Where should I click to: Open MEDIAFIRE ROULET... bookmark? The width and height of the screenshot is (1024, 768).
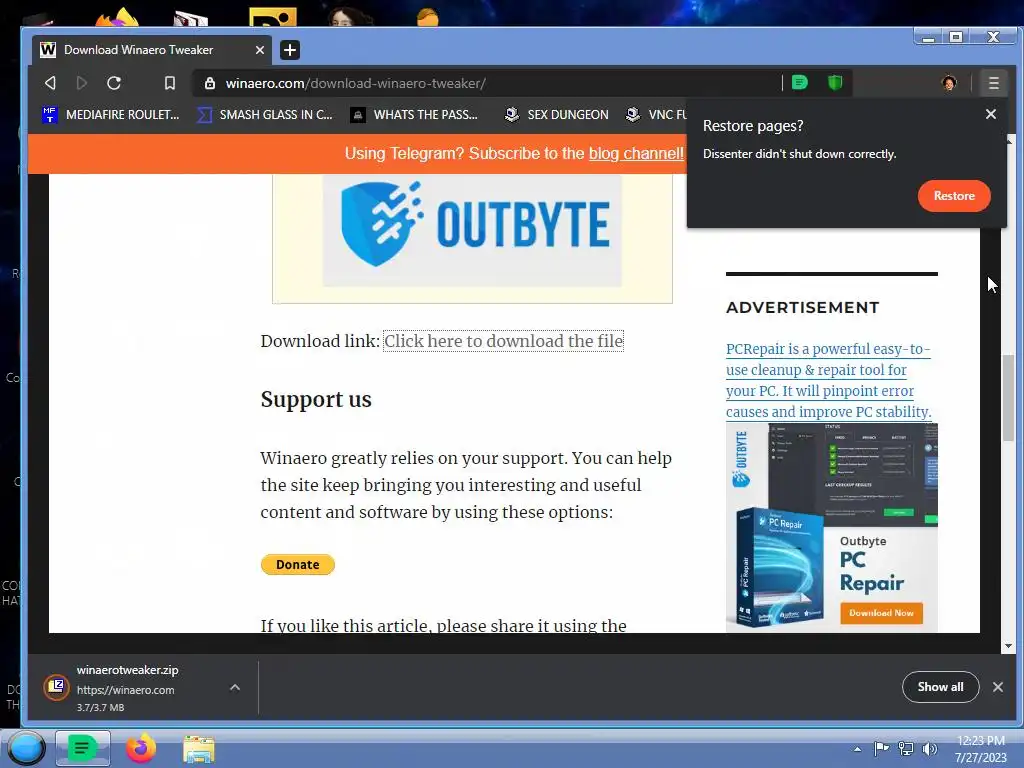tap(110, 114)
